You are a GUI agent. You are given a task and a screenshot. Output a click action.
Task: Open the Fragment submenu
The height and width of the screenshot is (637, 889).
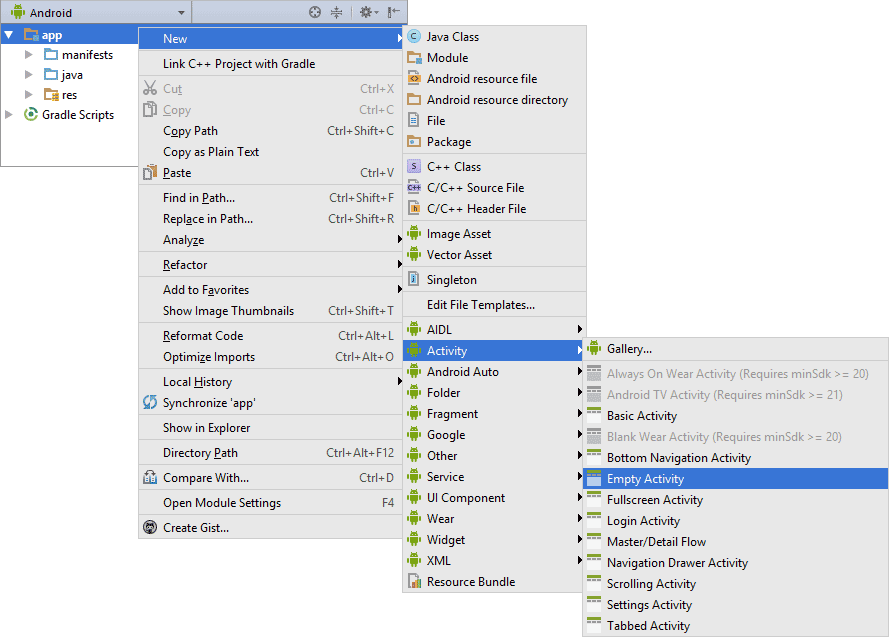[452, 414]
